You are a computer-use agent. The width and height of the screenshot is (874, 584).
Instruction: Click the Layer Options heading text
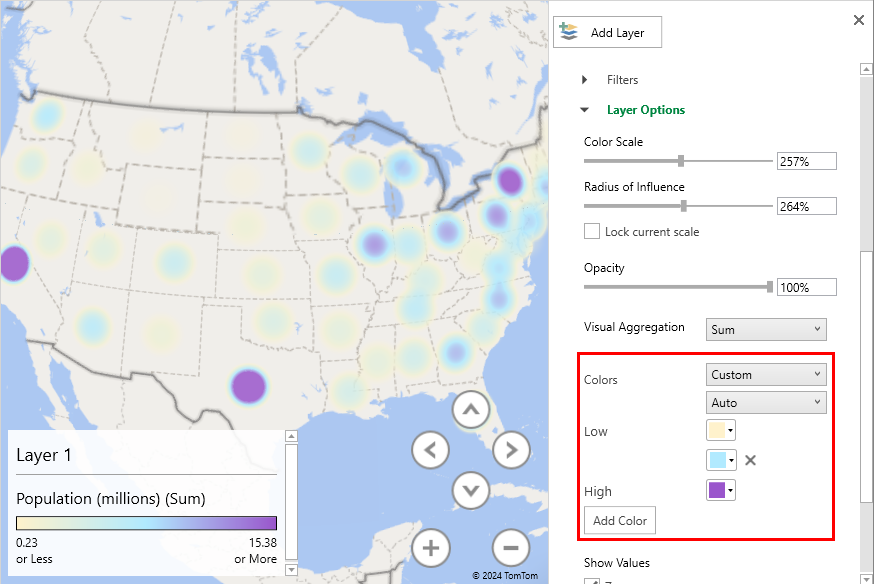tap(645, 110)
